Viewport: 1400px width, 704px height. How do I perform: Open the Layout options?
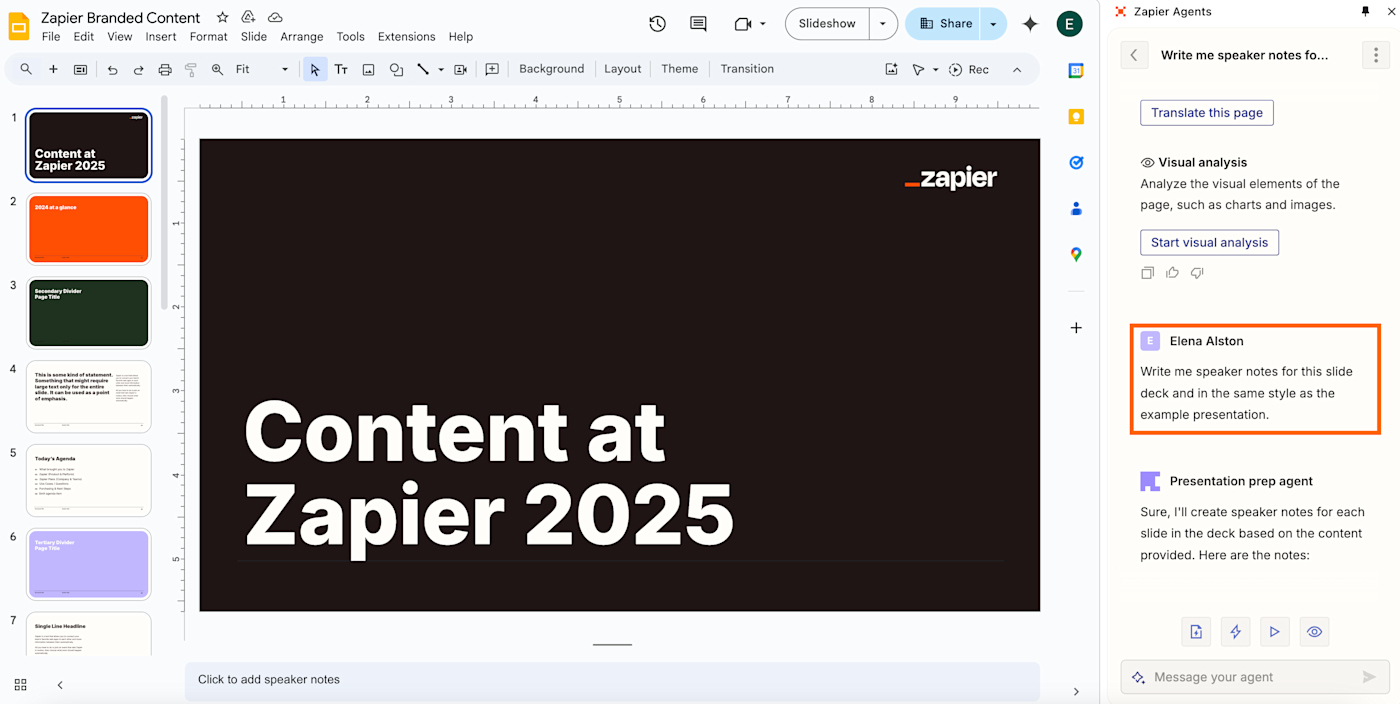pyautogui.click(x=622, y=69)
